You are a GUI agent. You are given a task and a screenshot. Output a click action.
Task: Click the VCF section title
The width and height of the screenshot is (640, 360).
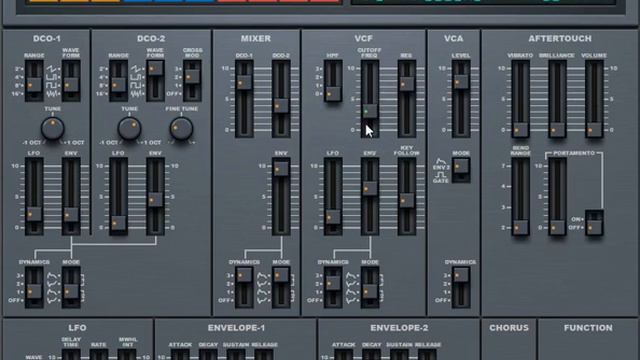click(363, 38)
